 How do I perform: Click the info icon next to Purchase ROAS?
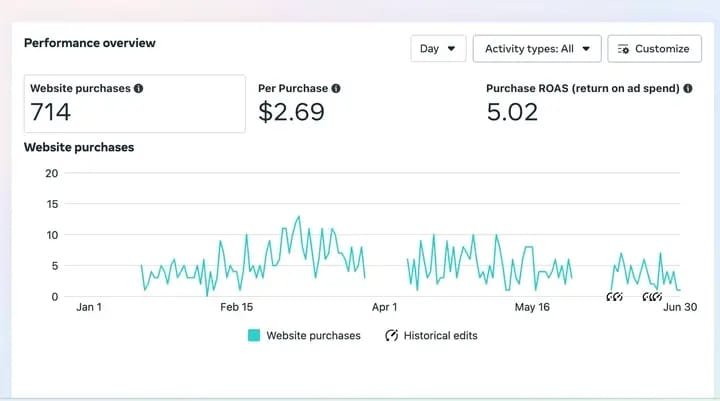coord(689,88)
